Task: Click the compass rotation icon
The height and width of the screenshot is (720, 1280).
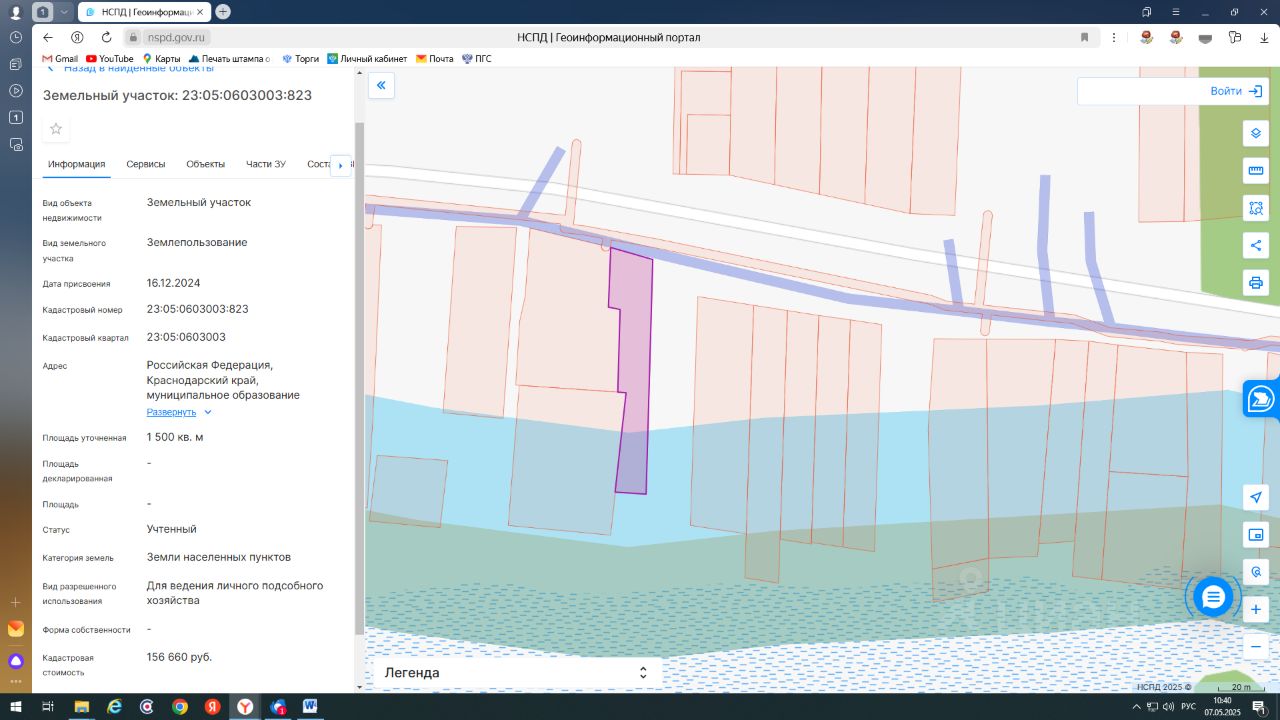Action: point(1256,572)
